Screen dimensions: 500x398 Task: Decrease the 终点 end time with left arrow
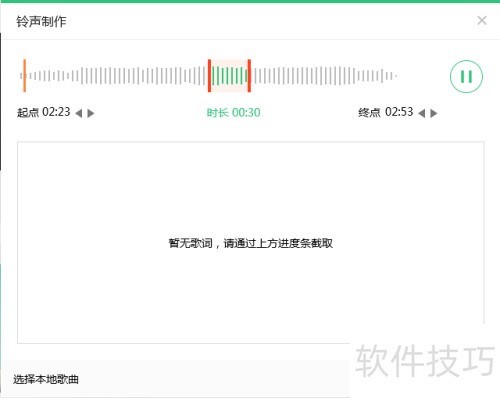[422, 113]
